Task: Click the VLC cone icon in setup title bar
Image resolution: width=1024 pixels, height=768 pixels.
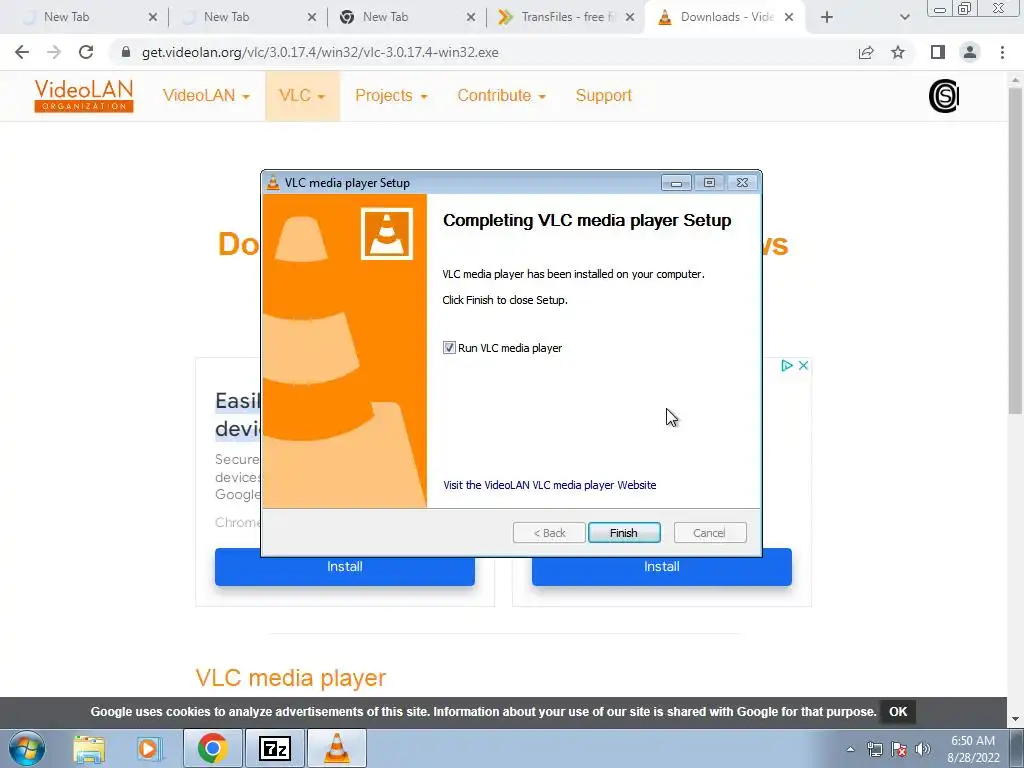Action: point(273,183)
